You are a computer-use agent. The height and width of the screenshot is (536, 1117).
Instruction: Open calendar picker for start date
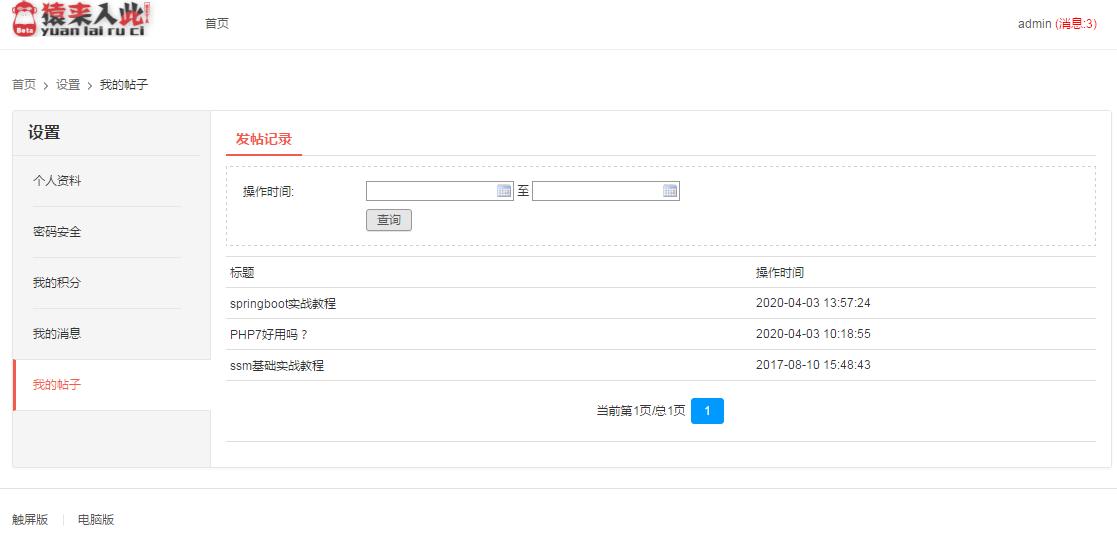tap(504, 191)
